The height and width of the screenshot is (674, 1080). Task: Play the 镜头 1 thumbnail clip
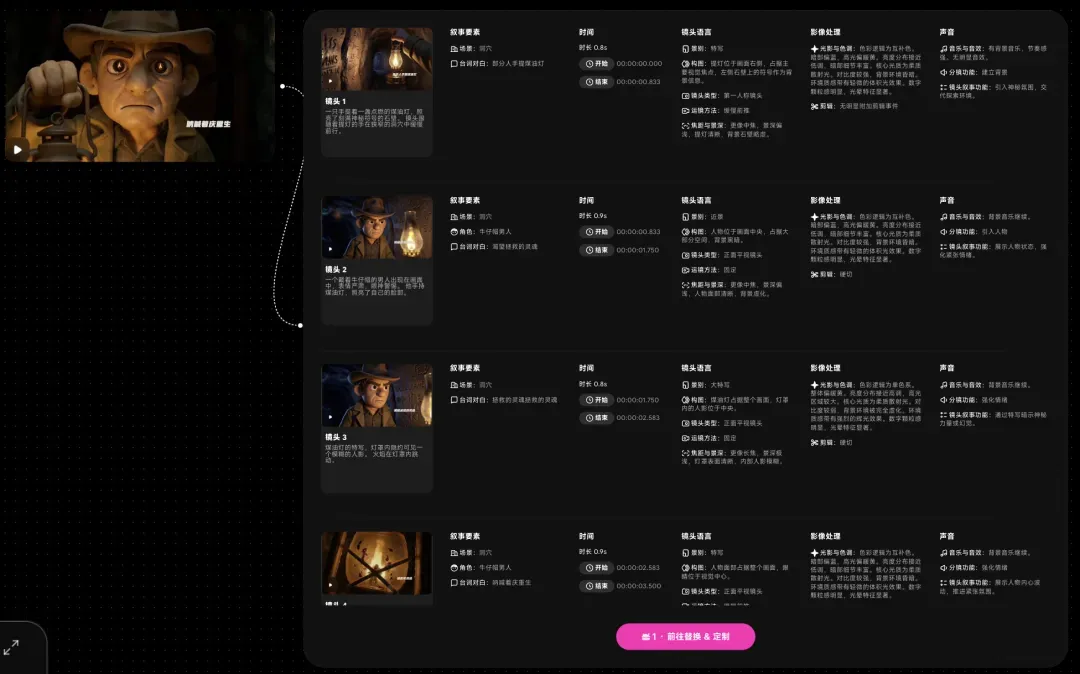pyautogui.click(x=330, y=81)
